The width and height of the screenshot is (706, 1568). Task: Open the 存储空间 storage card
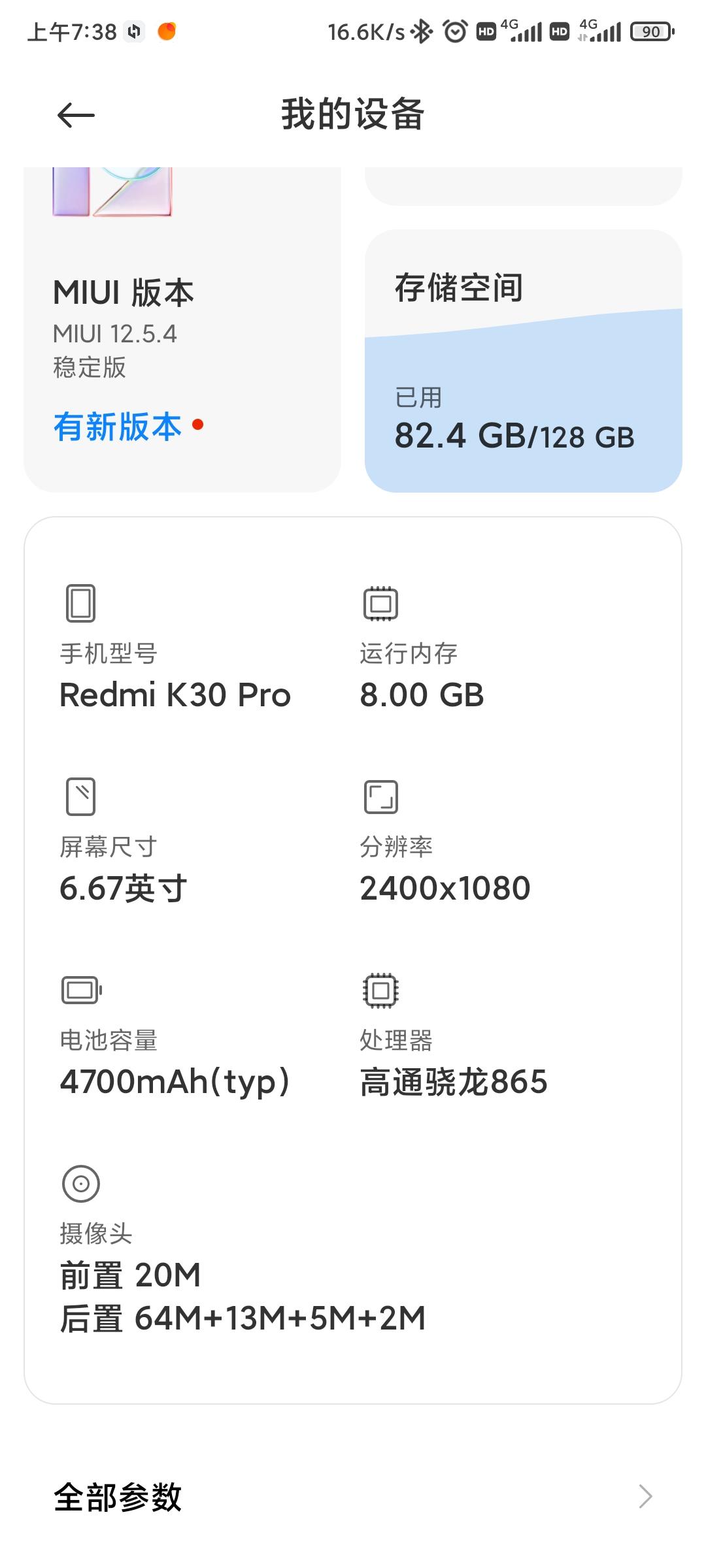coord(524,361)
